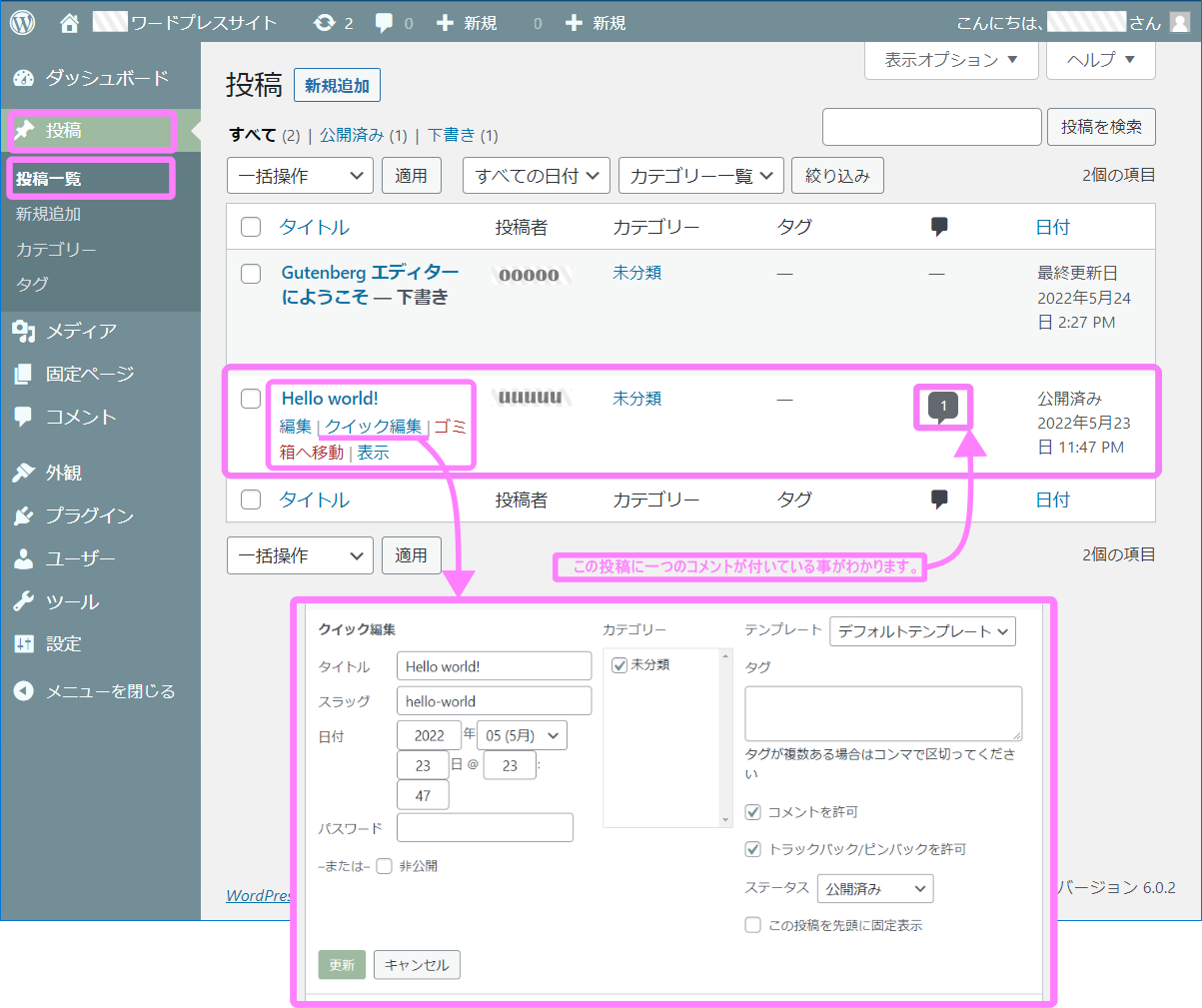Screen dimensions: 1202x1008
Task: Open the ステータス dropdown showing 公開済み
Action: [x=875, y=888]
